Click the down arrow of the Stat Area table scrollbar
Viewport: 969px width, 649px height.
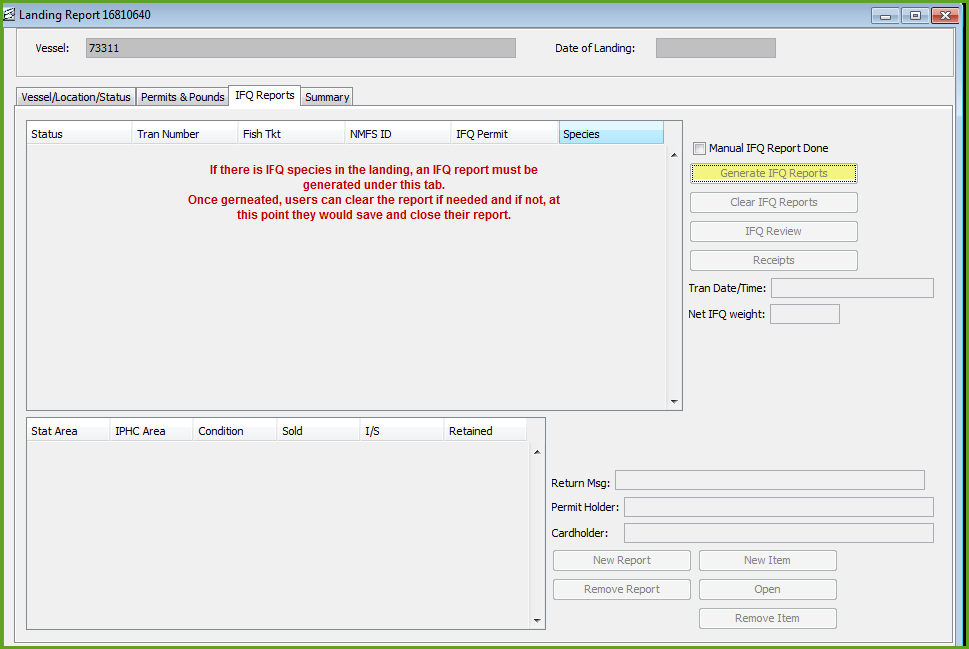coord(537,621)
